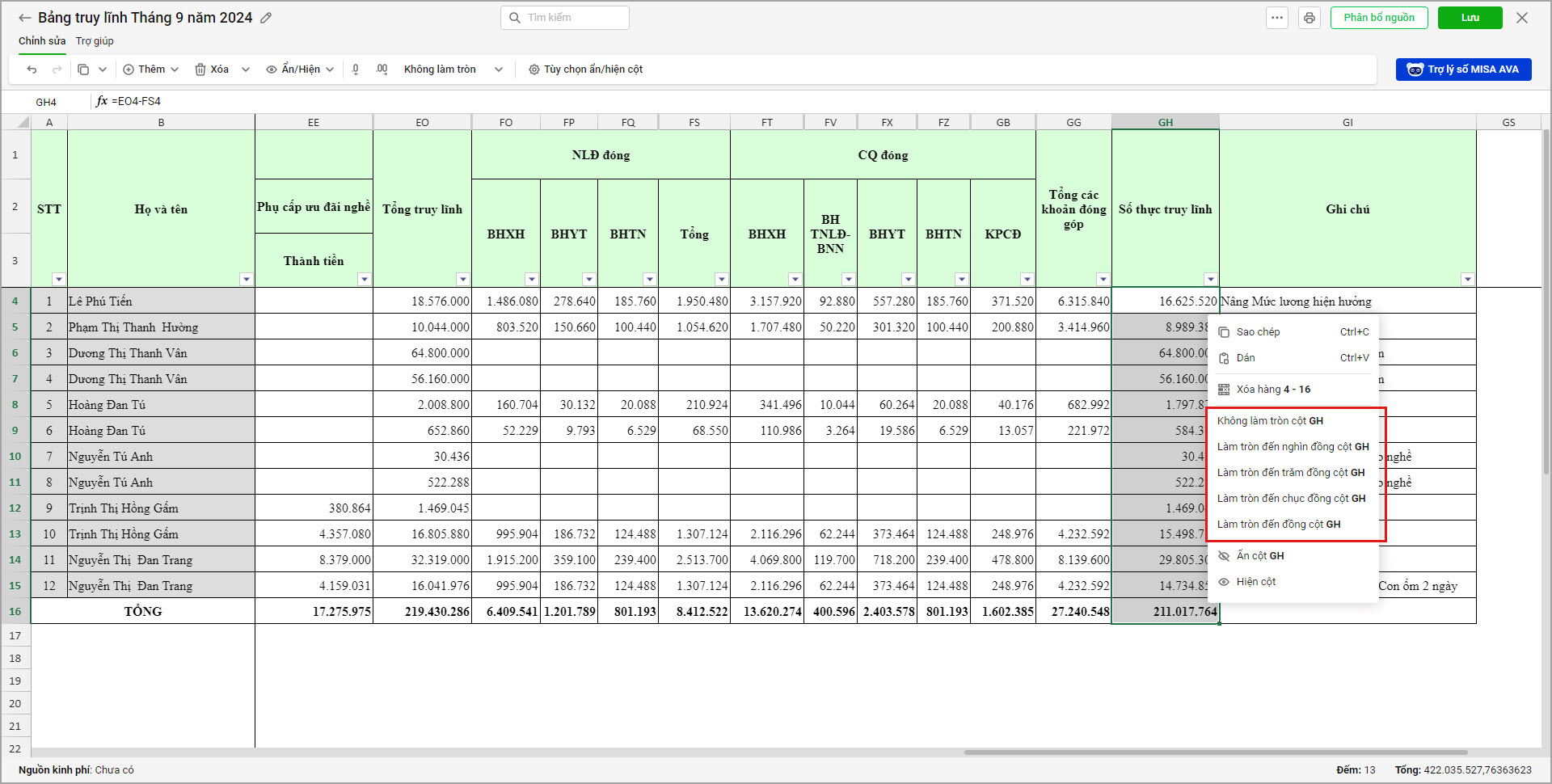Switch to the Trợ giúp tab

[95, 41]
